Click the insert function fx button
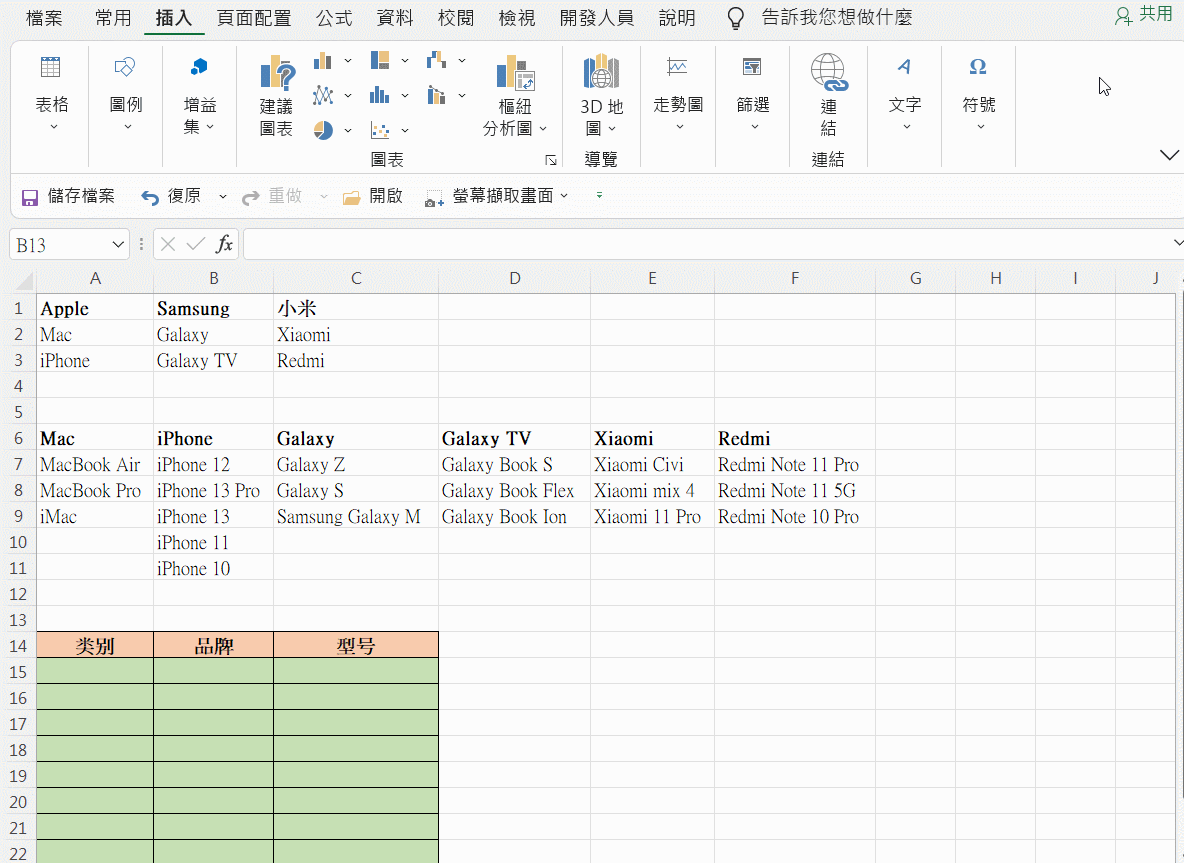1184x863 pixels. 225,244
